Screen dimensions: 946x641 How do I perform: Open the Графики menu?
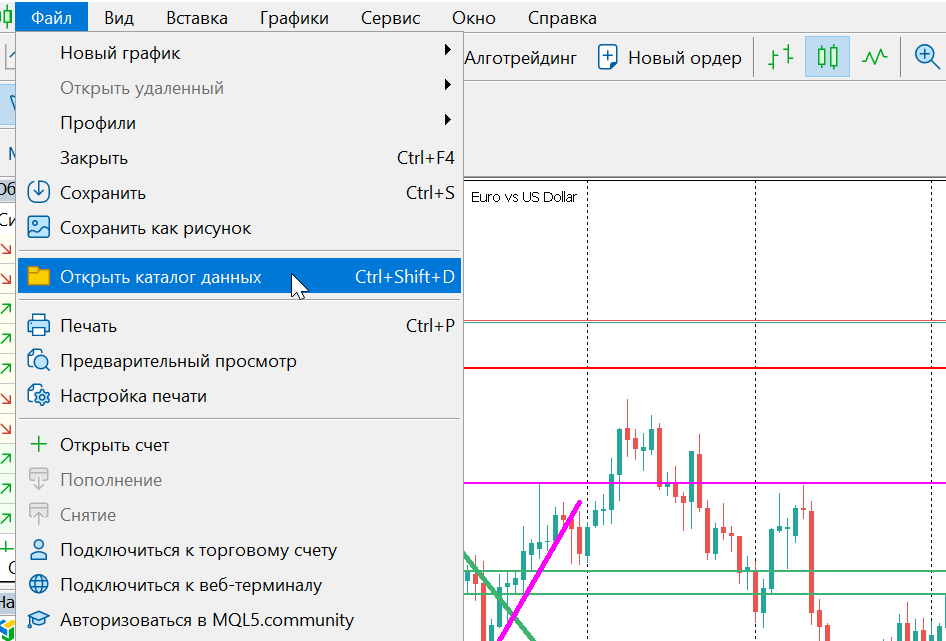(x=294, y=18)
